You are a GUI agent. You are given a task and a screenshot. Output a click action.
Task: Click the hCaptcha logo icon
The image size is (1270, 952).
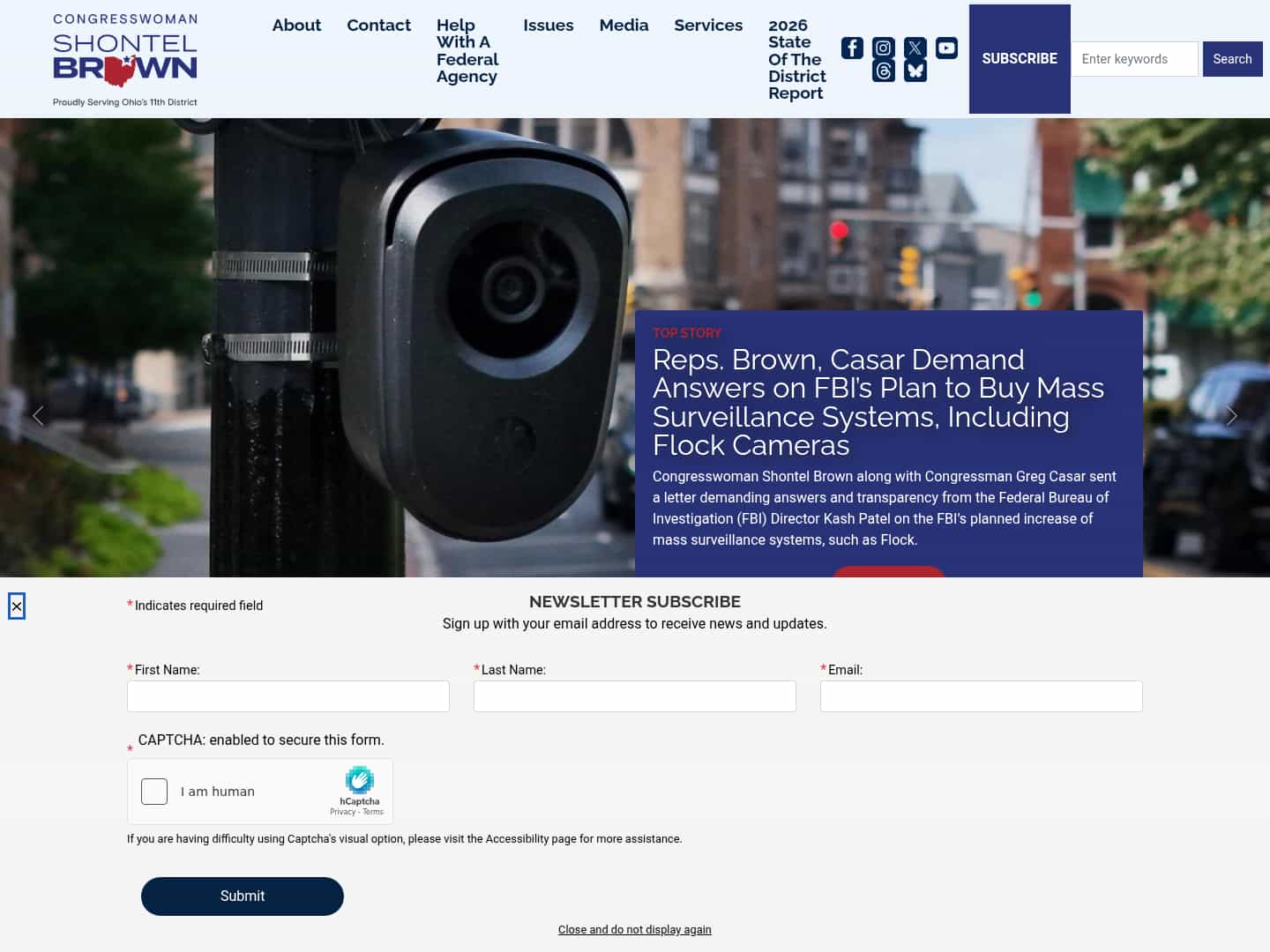tap(360, 780)
